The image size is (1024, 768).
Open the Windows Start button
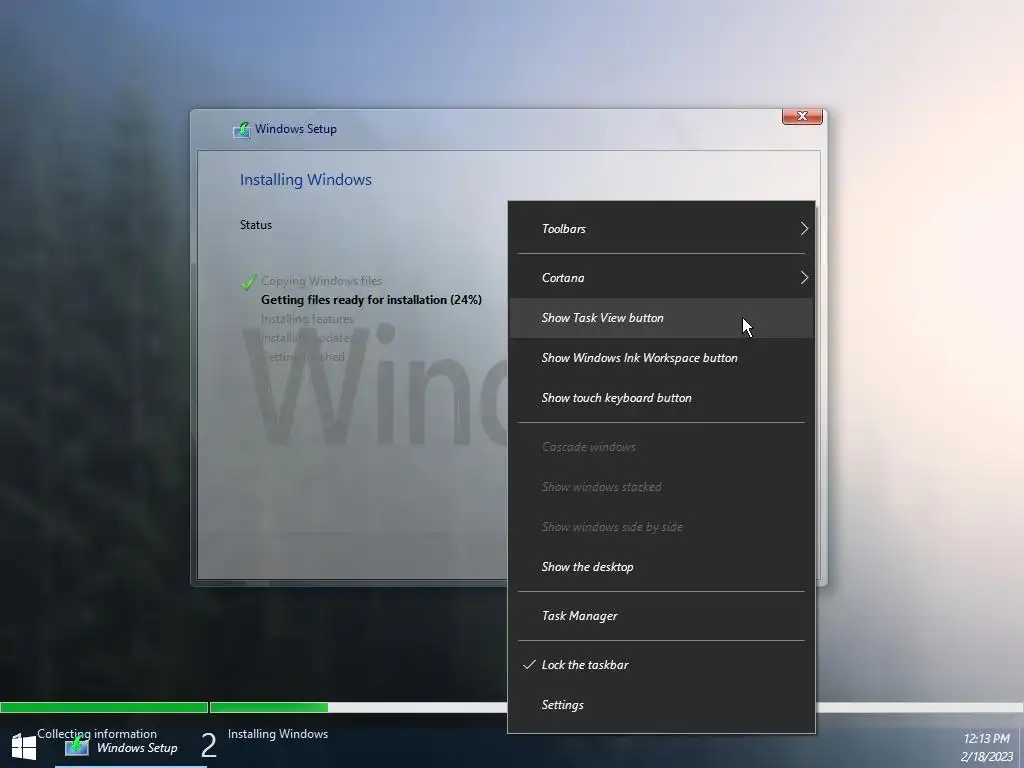click(24, 747)
